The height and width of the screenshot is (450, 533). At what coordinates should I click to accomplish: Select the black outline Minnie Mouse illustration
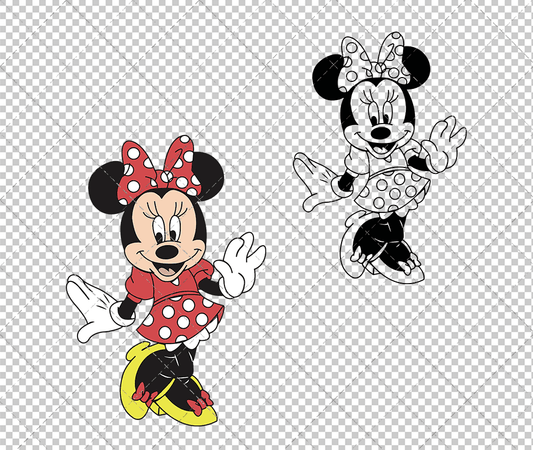(380, 157)
